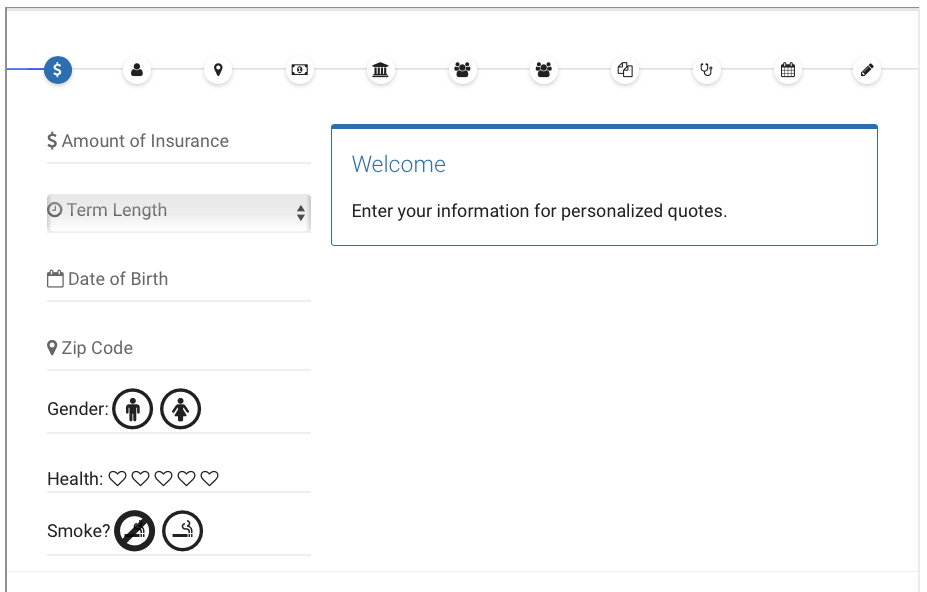Select male gender icon

point(132,409)
